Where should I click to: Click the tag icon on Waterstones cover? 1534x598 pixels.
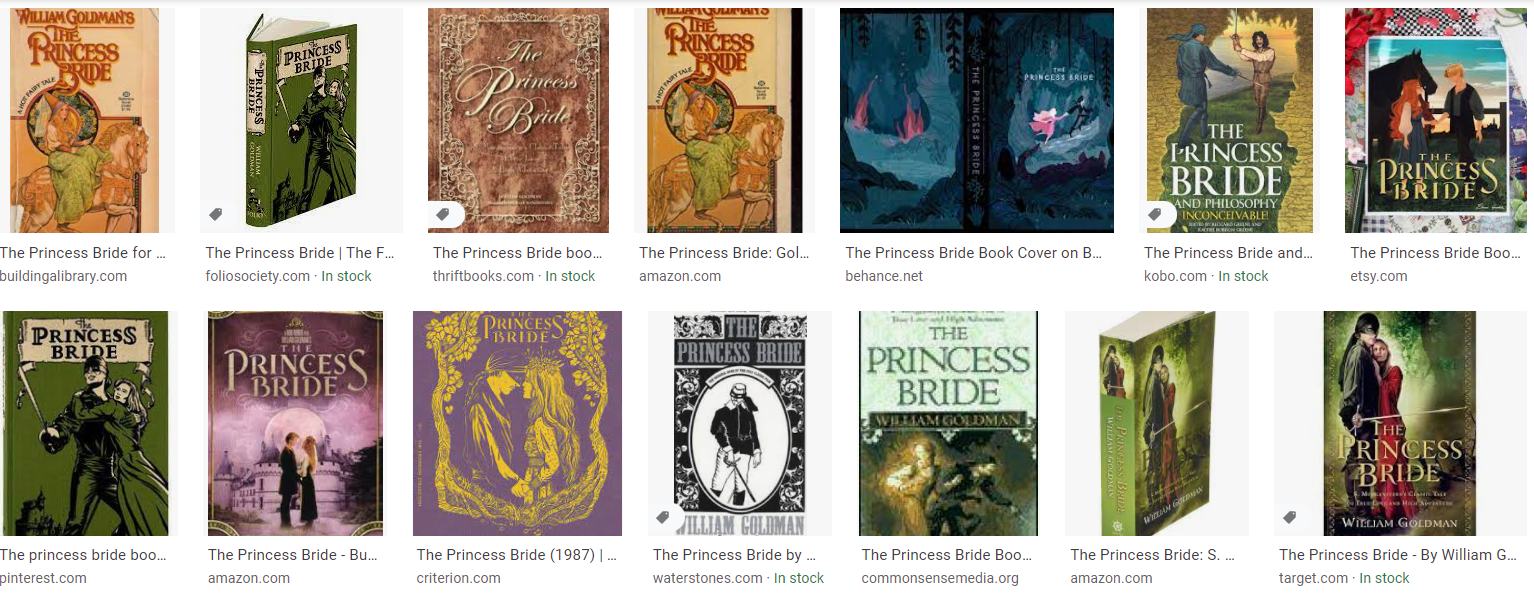click(662, 517)
